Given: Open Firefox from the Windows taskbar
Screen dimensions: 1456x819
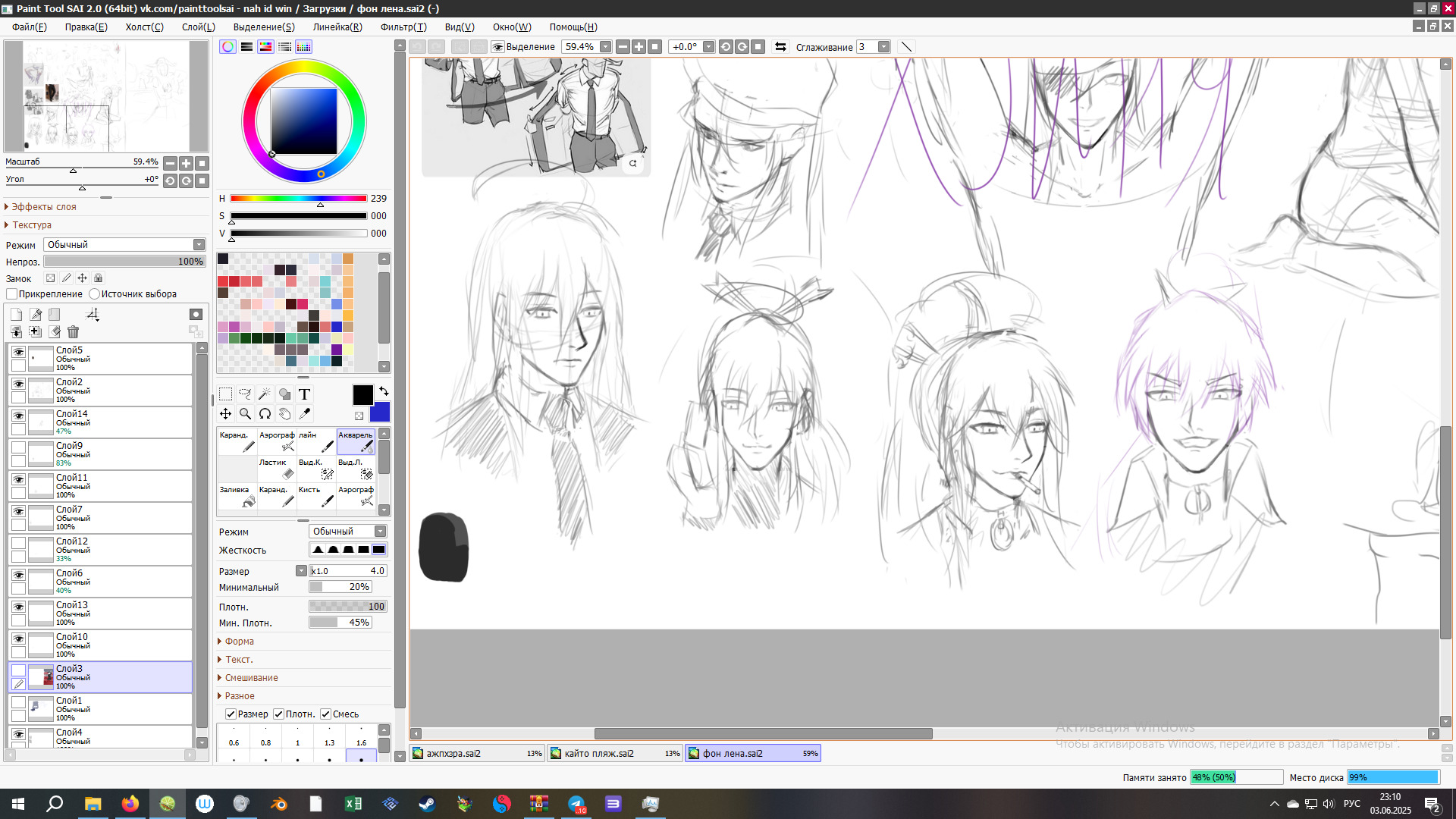Looking at the screenshot, I should (130, 804).
